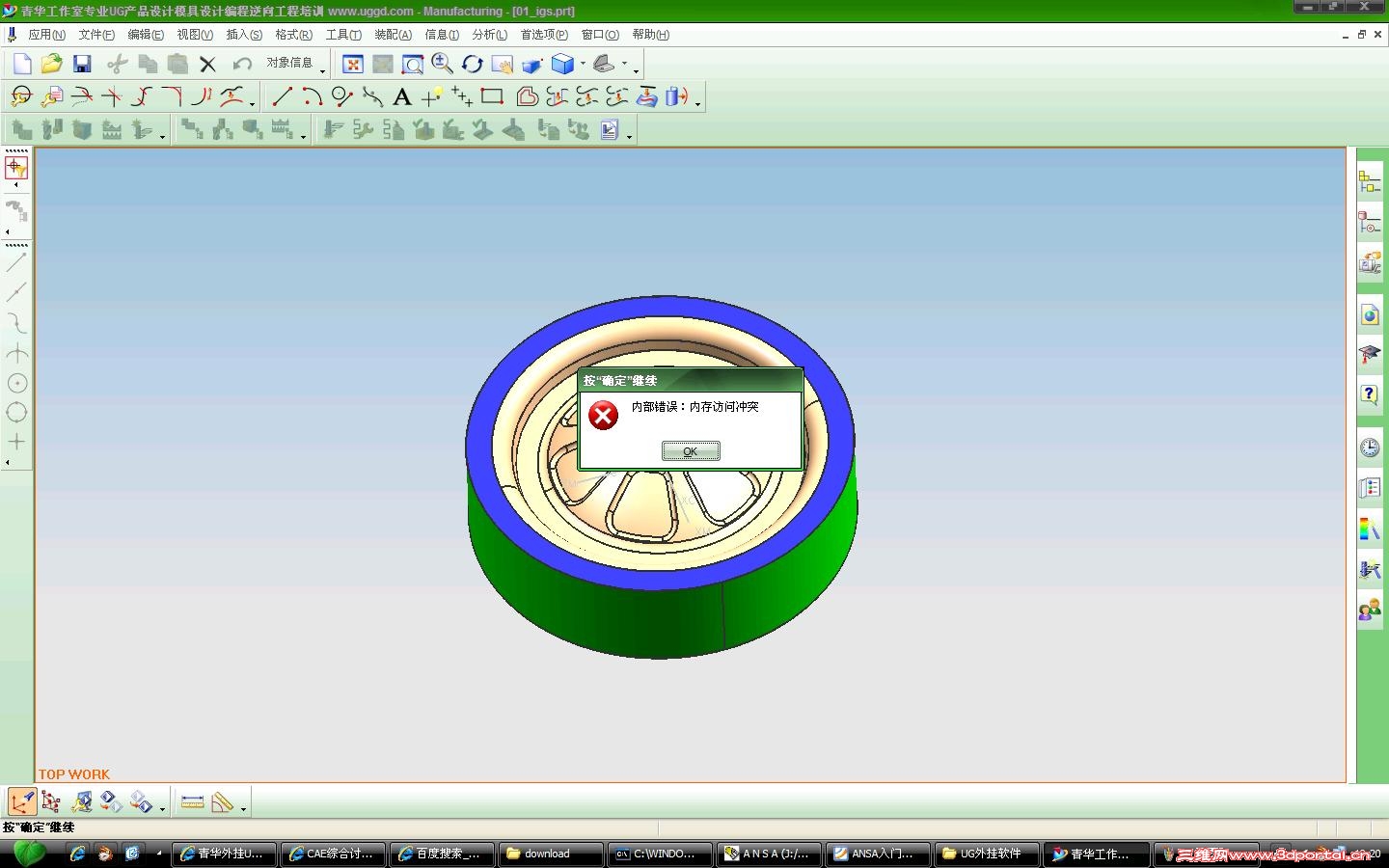Click the Fit view icon
The width and height of the screenshot is (1389, 868).
[x=353, y=64]
